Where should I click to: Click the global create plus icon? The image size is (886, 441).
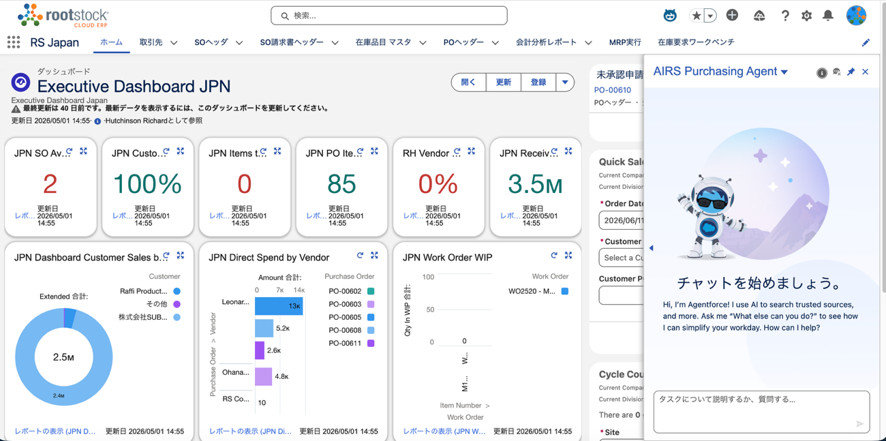(732, 15)
